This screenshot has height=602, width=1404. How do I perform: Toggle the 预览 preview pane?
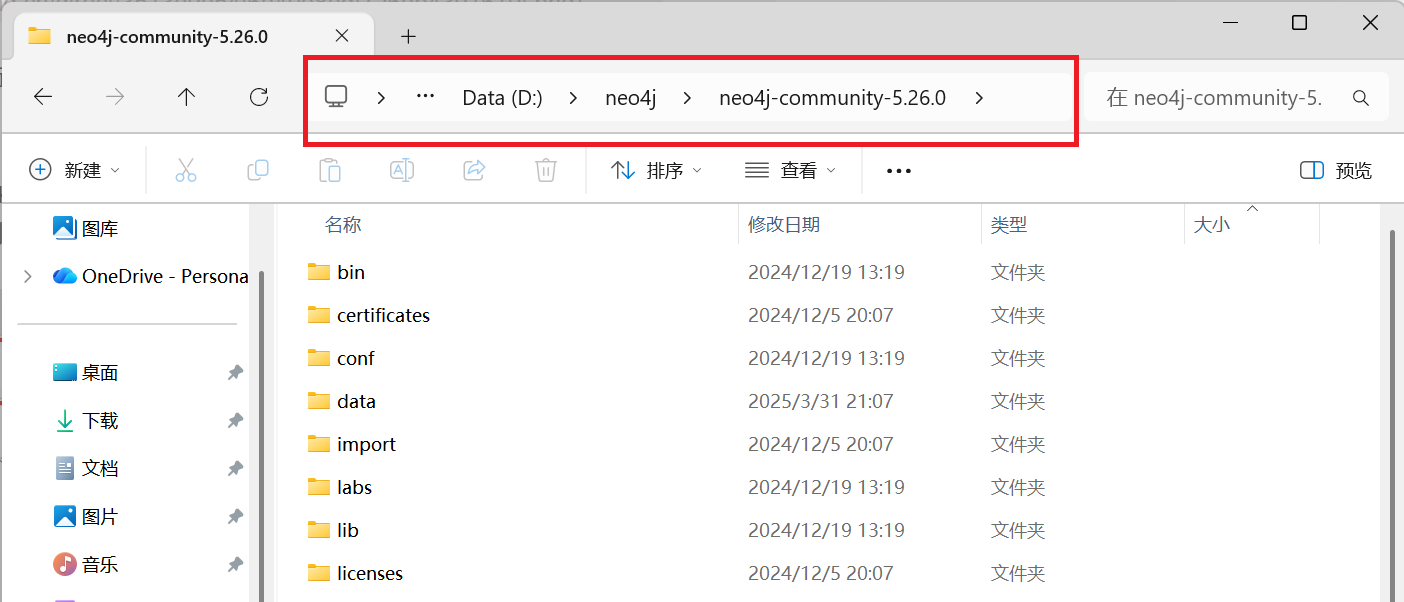[x=1336, y=171]
